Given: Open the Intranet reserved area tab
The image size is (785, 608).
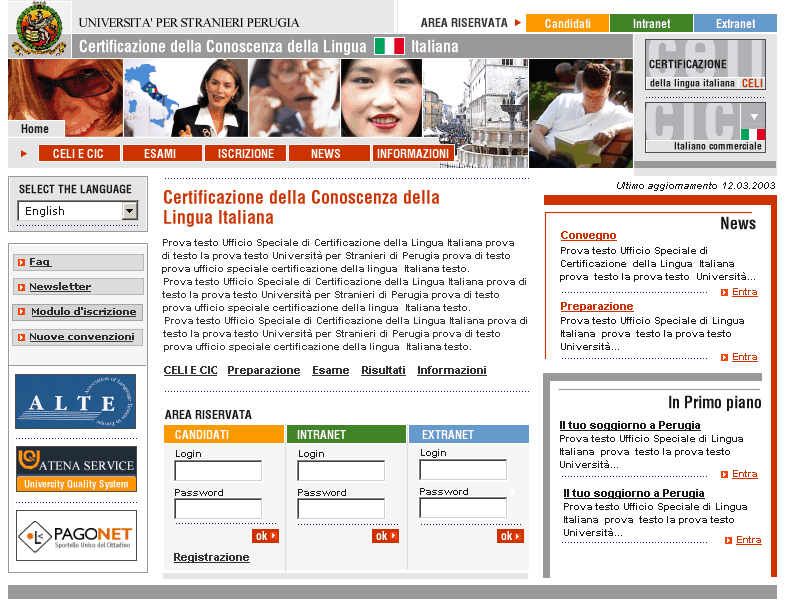Looking at the screenshot, I should pos(651,24).
